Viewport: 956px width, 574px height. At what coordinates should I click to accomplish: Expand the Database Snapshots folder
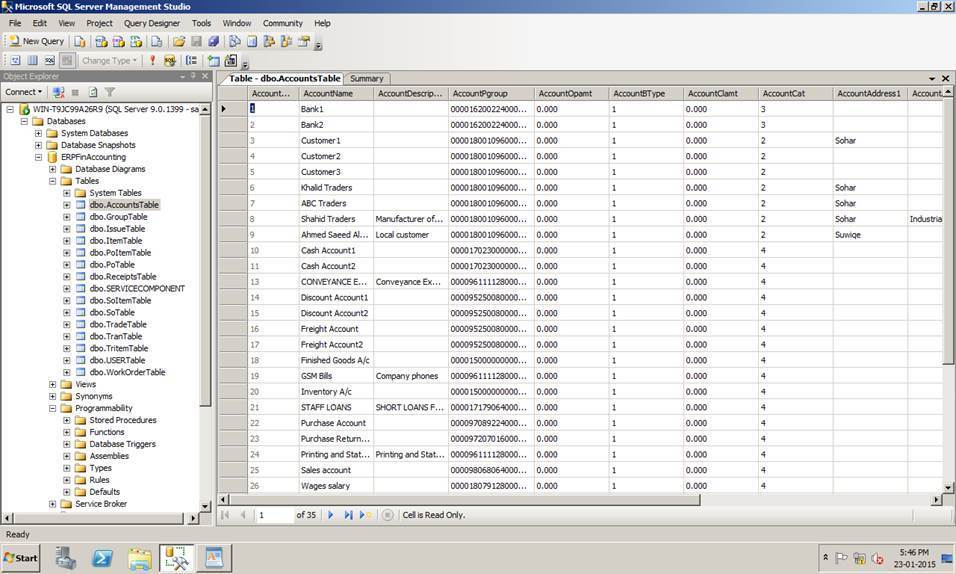(38, 145)
